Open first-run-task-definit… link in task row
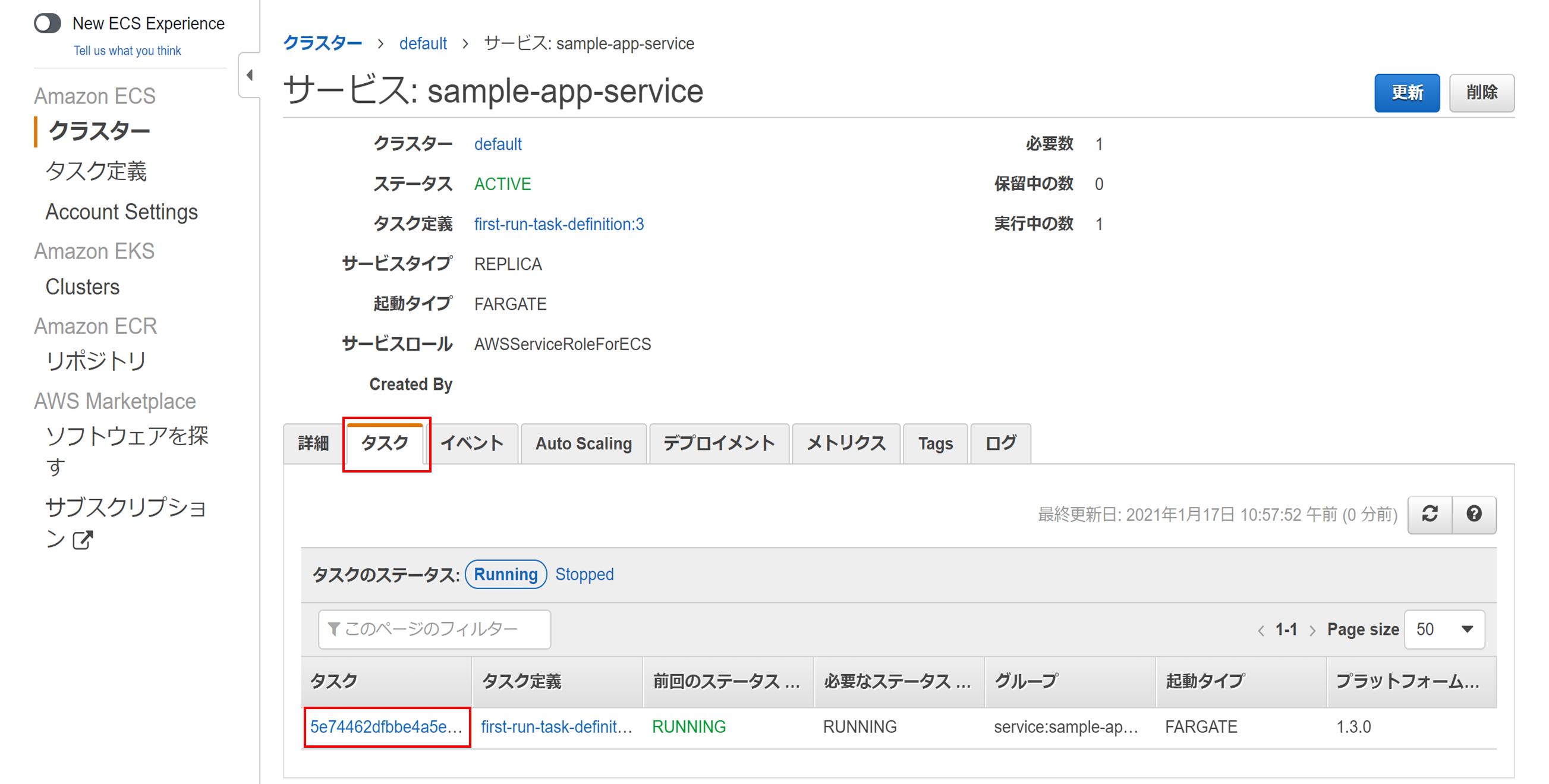The width and height of the screenshot is (1549, 784). coord(556,727)
